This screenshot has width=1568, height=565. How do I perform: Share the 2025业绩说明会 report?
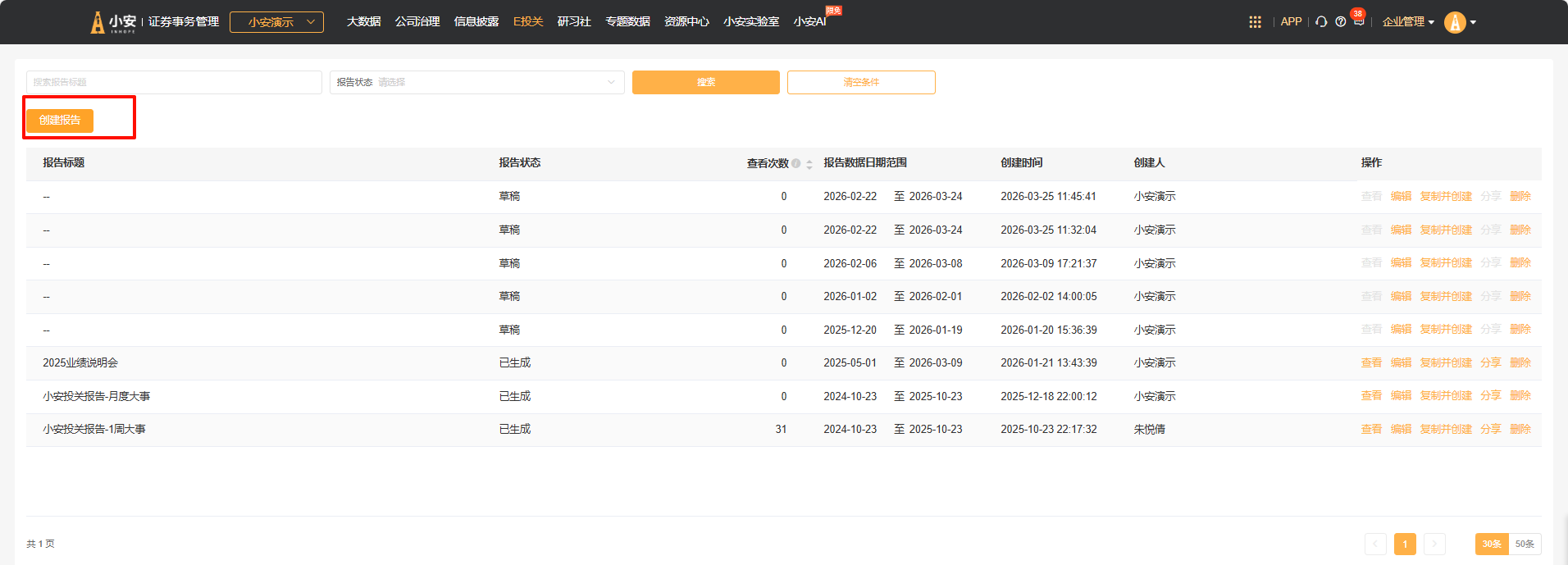[1491, 362]
